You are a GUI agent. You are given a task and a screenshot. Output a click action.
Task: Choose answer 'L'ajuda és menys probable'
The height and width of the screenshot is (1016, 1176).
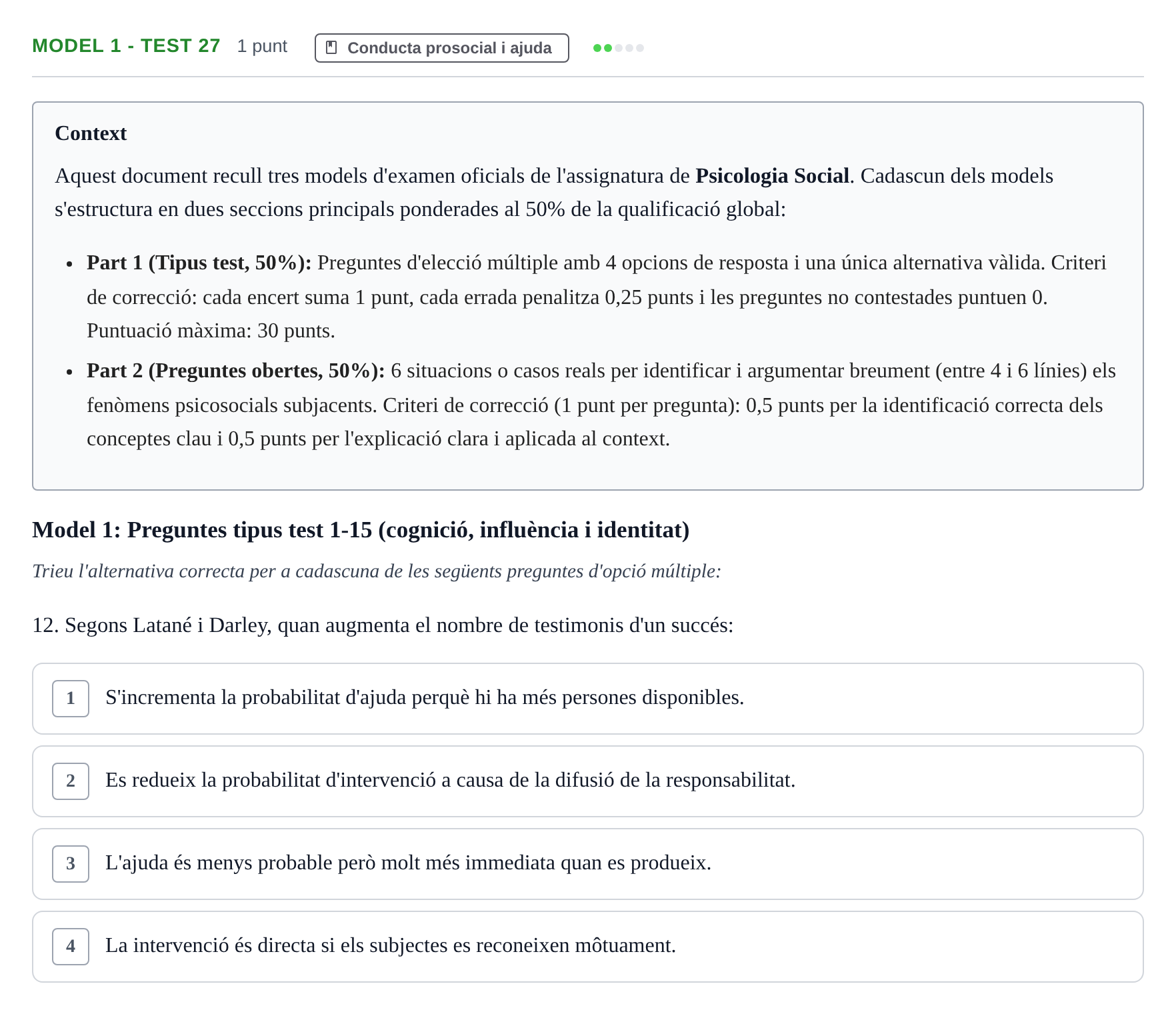pyautogui.click(x=587, y=863)
